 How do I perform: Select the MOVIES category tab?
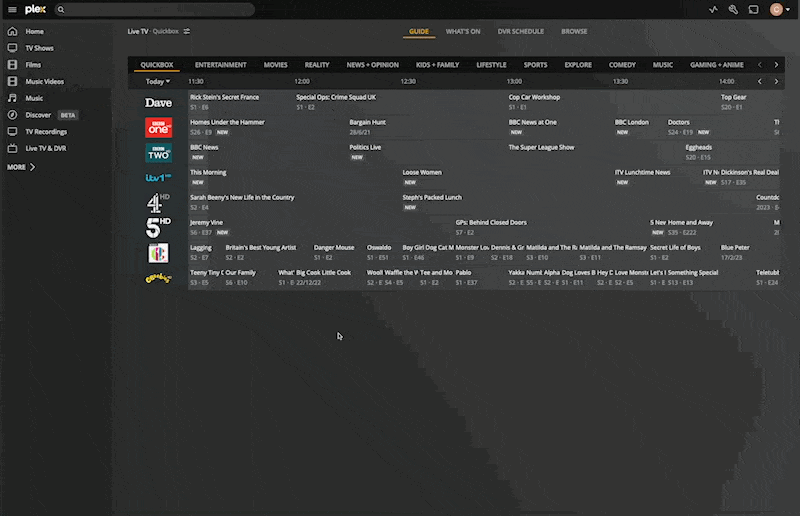coord(276,65)
